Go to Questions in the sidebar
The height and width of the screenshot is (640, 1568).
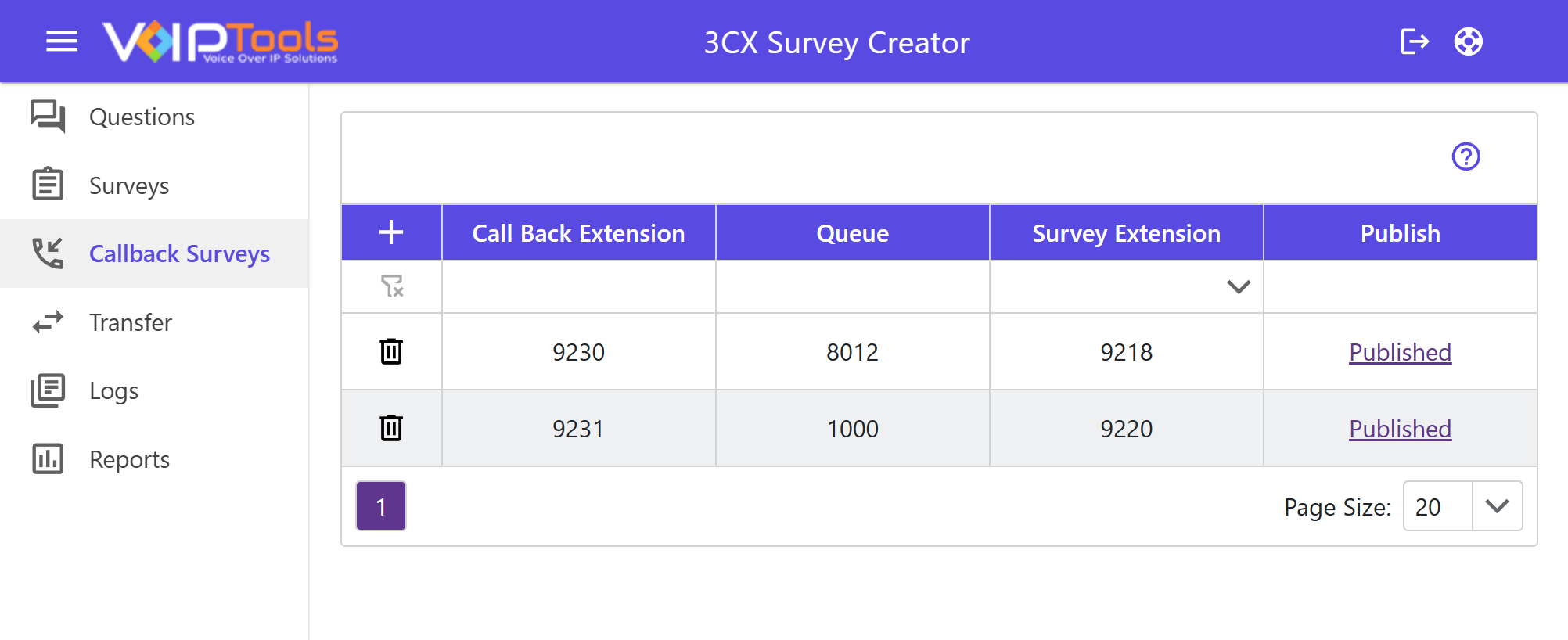[x=142, y=117]
